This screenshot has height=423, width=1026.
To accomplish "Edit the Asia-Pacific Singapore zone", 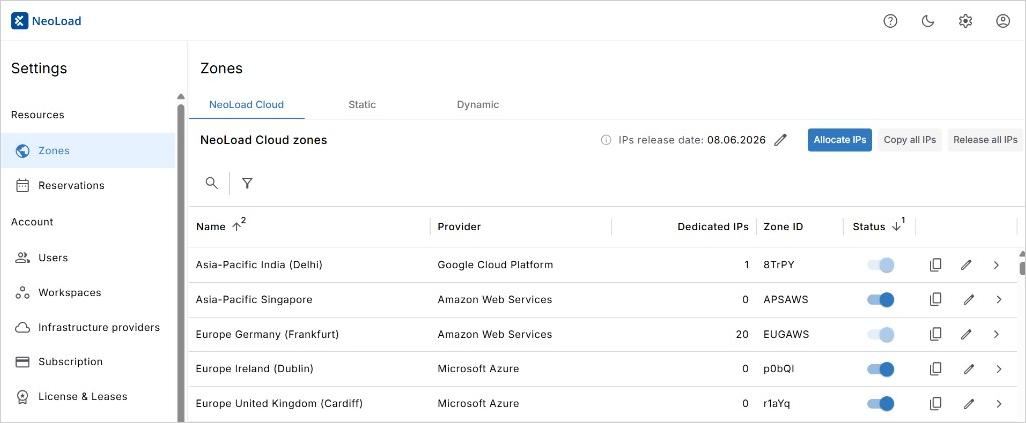I will (x=969, y=299).
